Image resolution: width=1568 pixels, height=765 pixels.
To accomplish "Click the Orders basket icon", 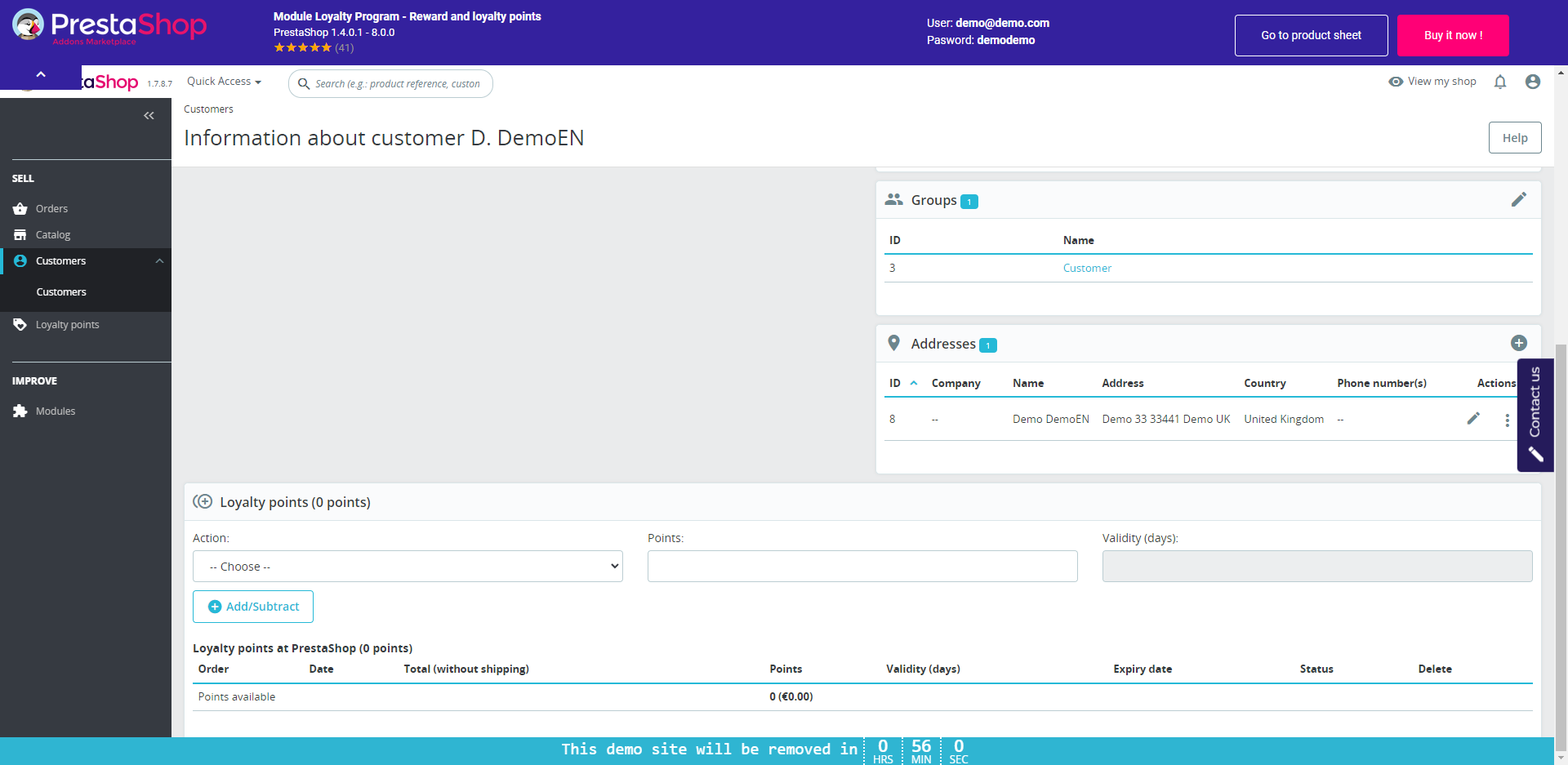I will coord(20,209).
